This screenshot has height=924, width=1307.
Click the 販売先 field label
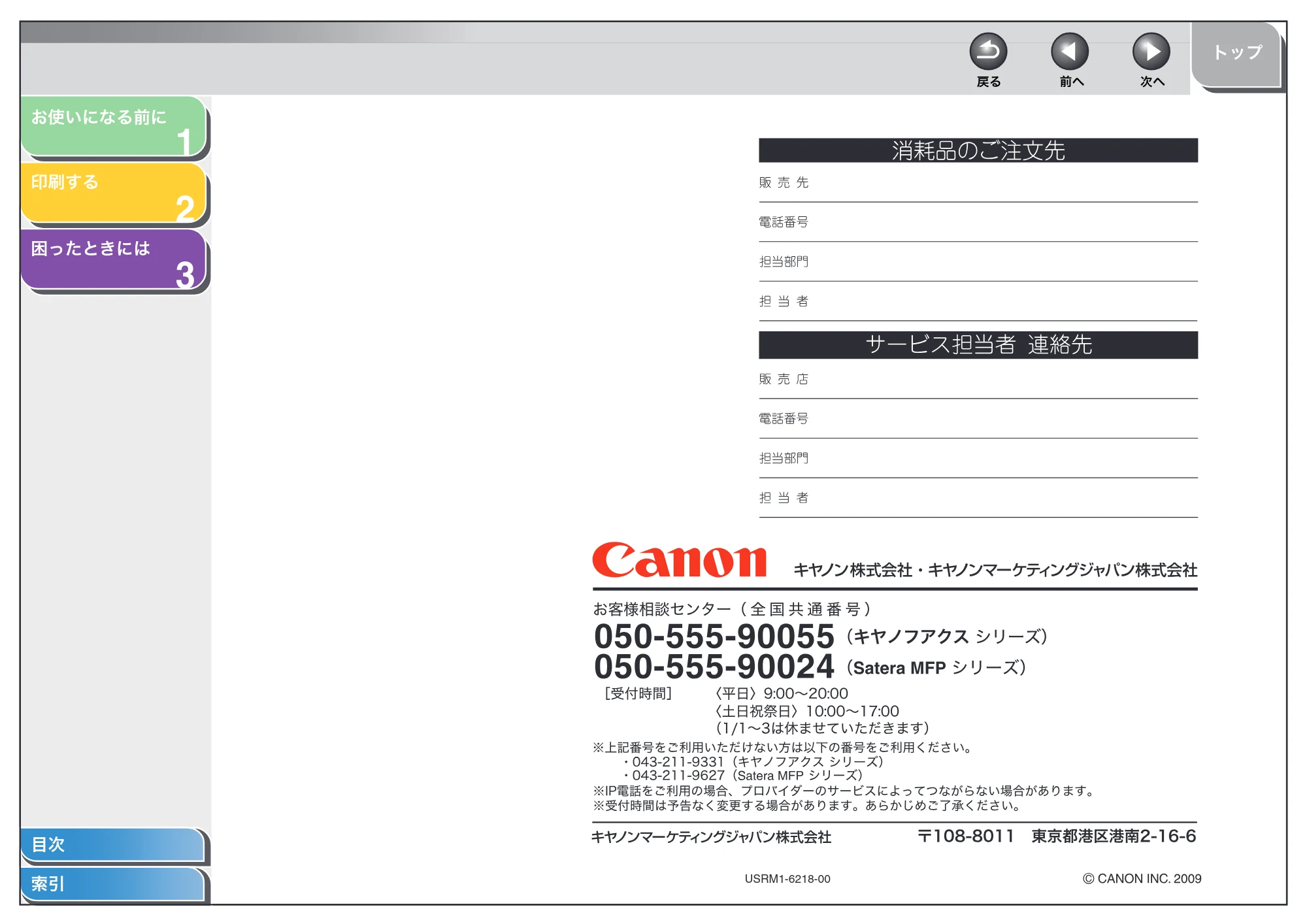point(784,182)
